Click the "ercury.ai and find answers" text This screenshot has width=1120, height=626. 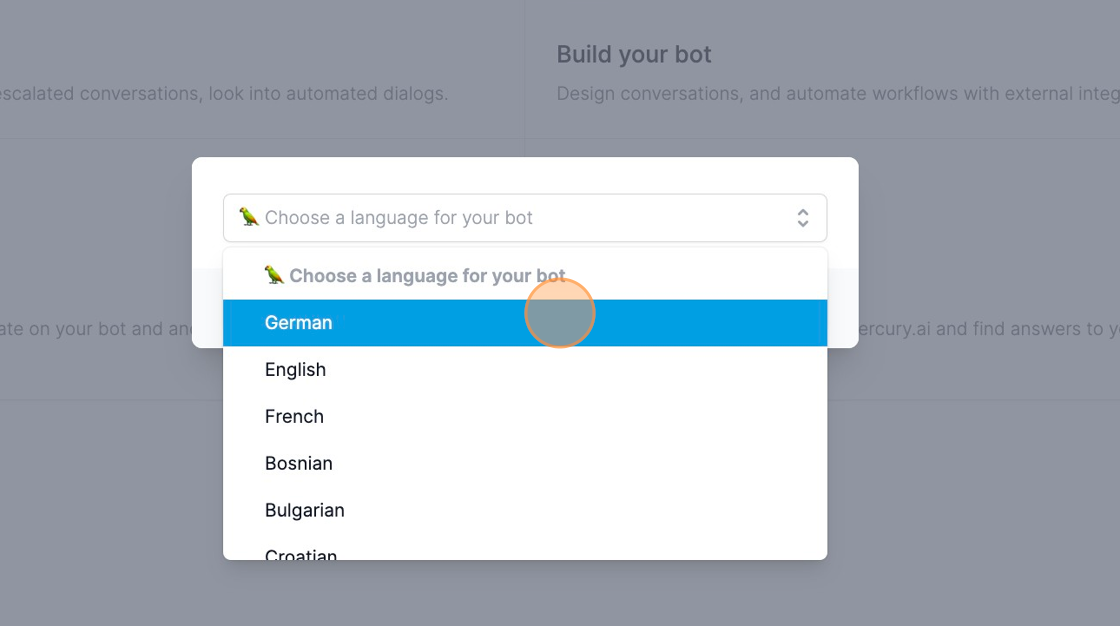[x=989, y=329]
